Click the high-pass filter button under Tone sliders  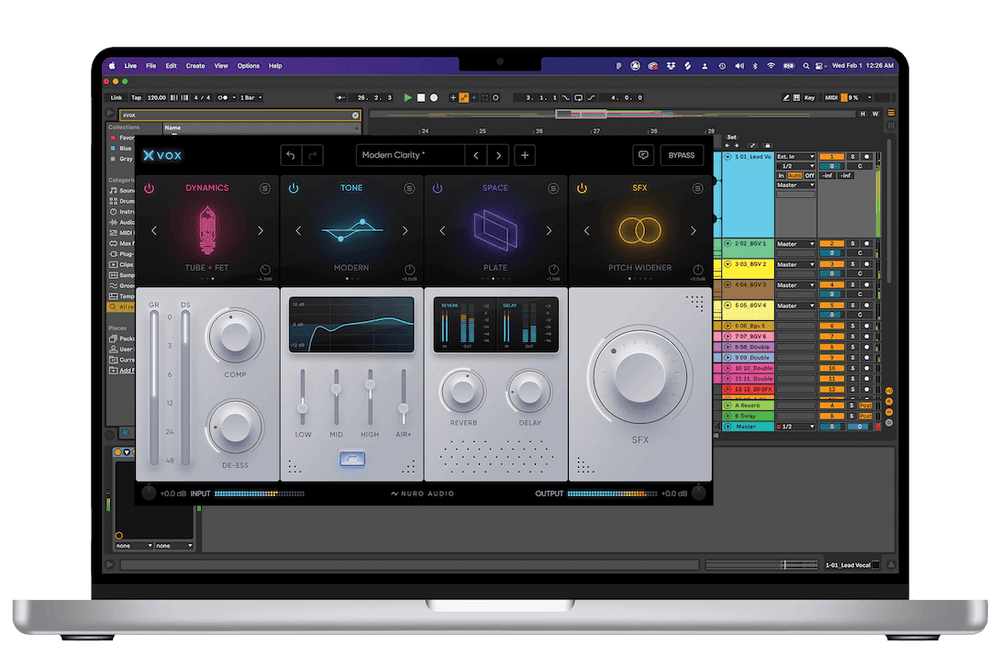(352, 459)
